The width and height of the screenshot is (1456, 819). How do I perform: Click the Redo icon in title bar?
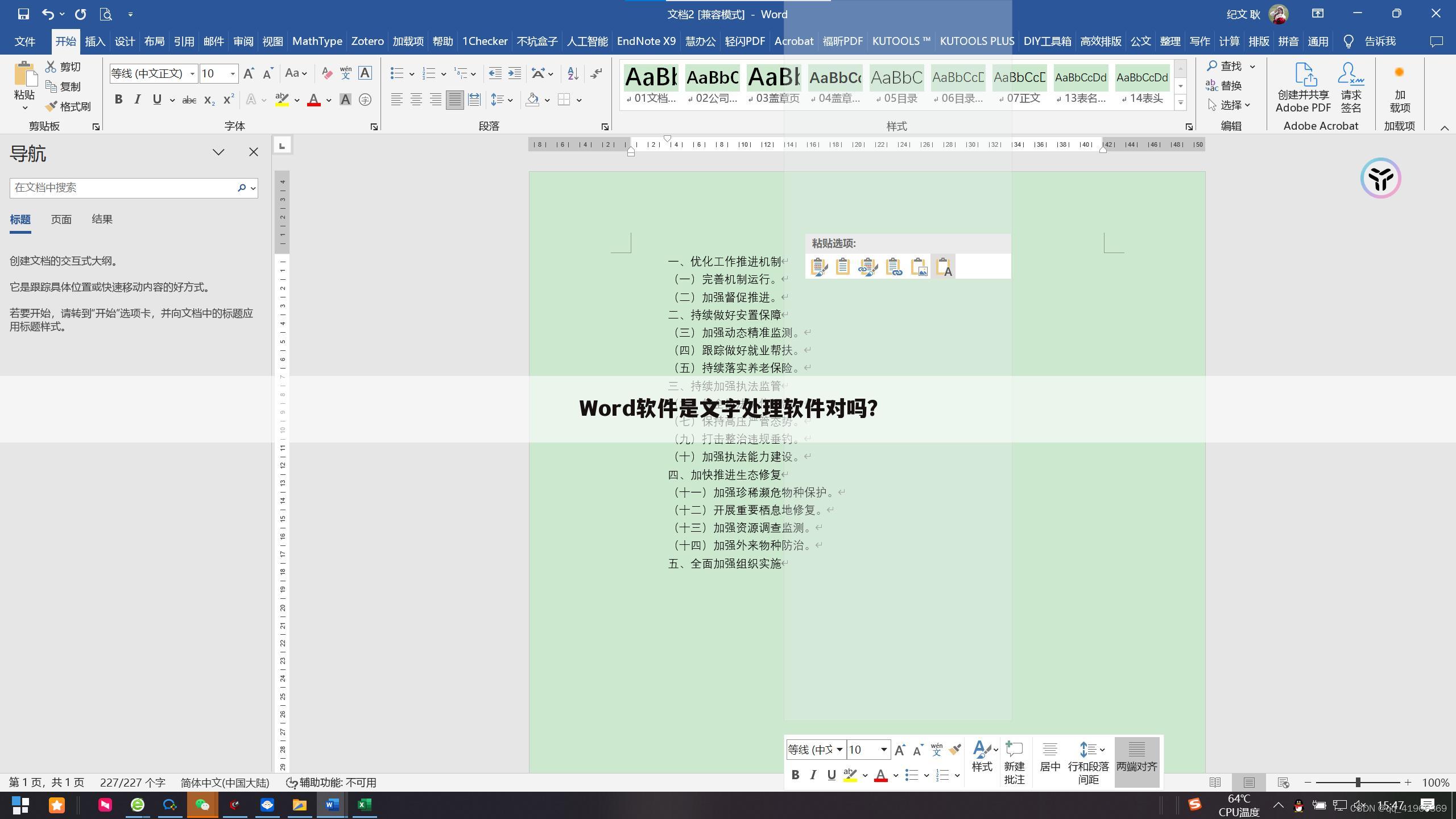click(80, 14)
